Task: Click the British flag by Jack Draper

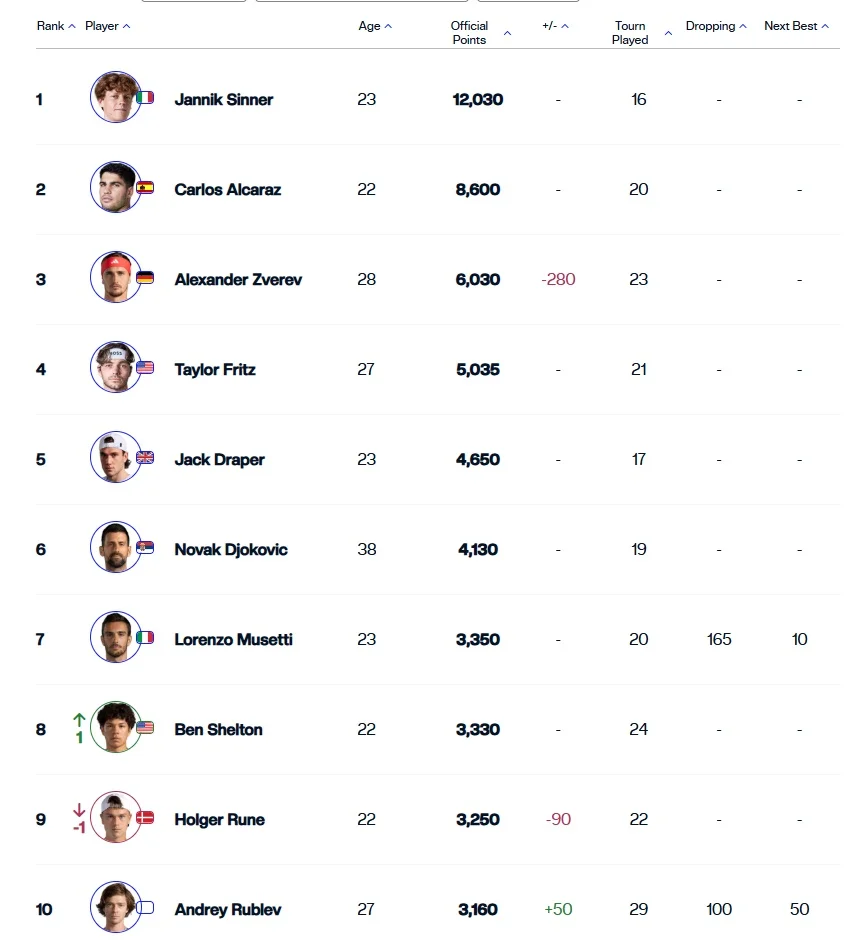Action: click(x=145, y=457)
